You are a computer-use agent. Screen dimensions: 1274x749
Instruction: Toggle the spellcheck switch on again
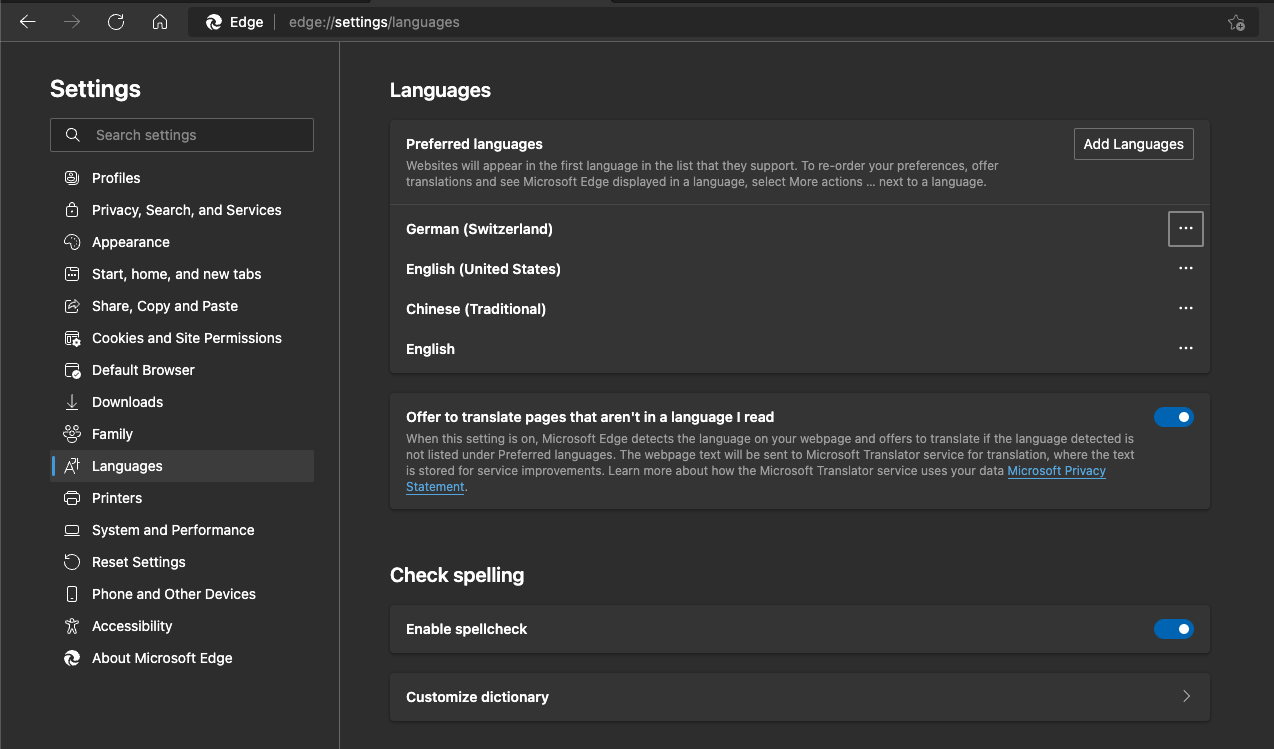(1173, 629)
